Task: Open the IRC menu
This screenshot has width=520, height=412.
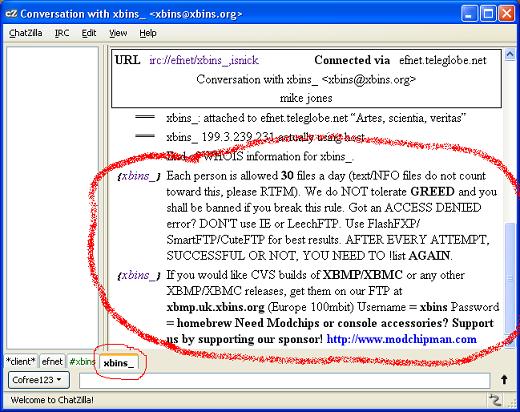Action: click(x=62, y=33)
